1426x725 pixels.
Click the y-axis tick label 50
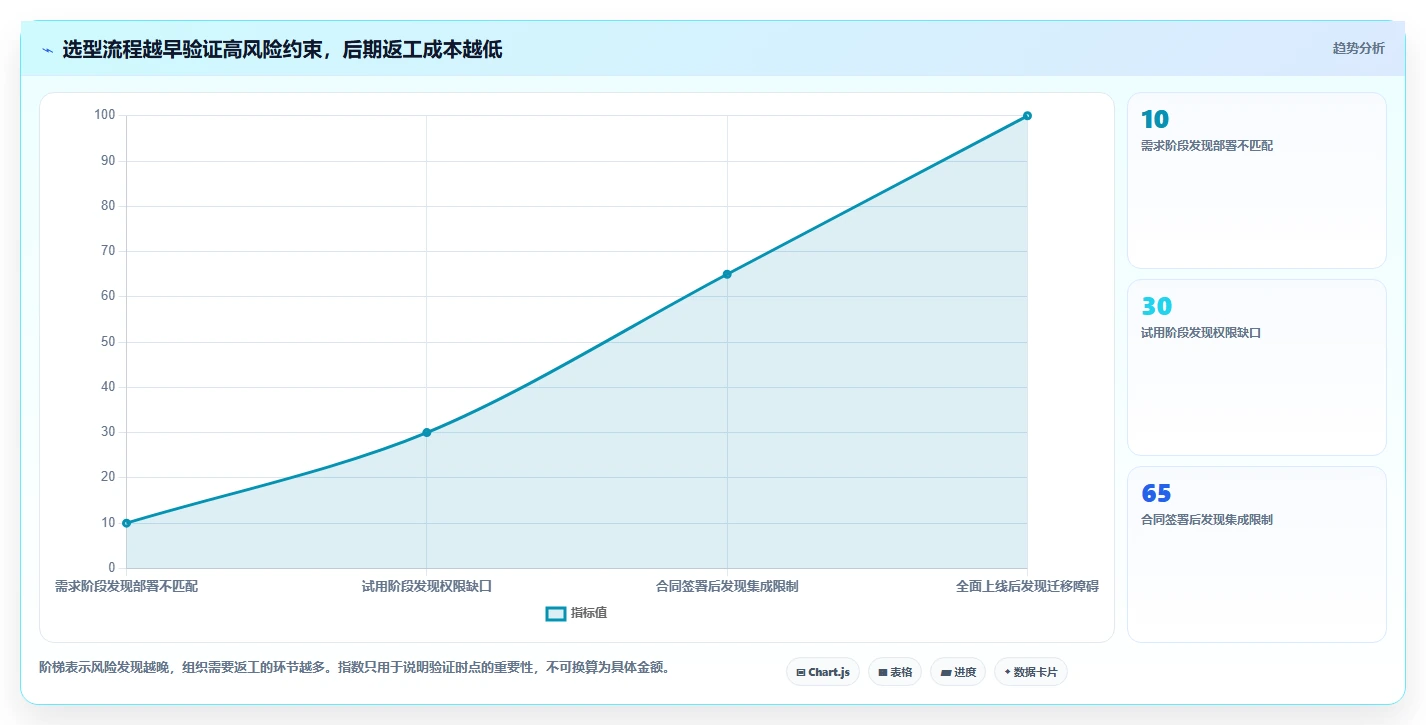click(x=108, y=342)
